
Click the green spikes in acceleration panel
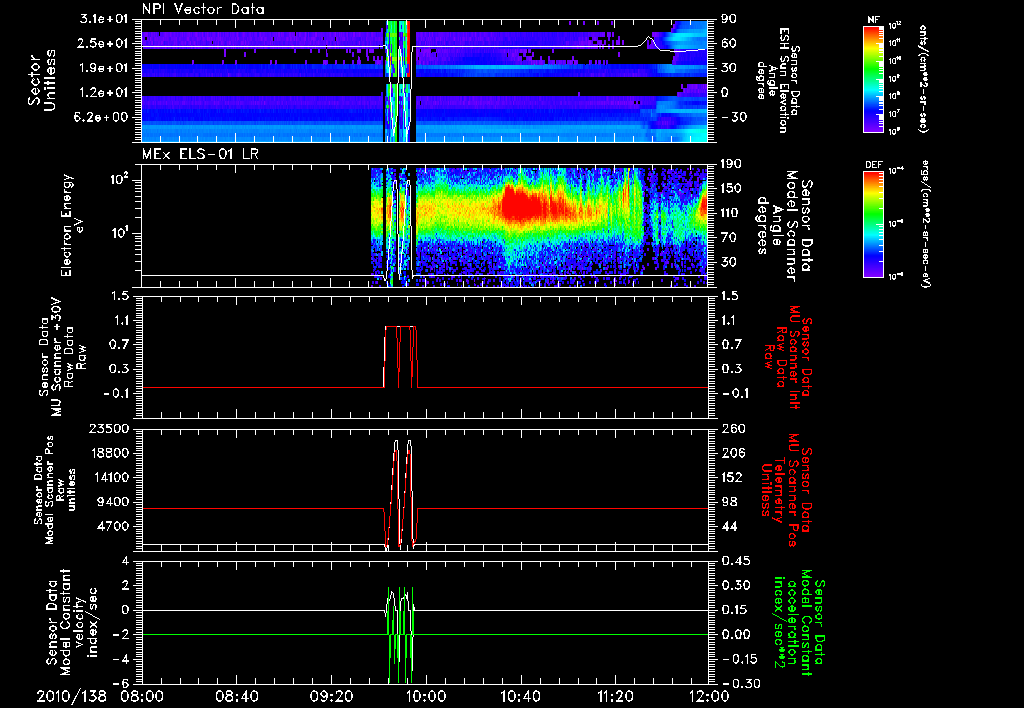[400, 634]
